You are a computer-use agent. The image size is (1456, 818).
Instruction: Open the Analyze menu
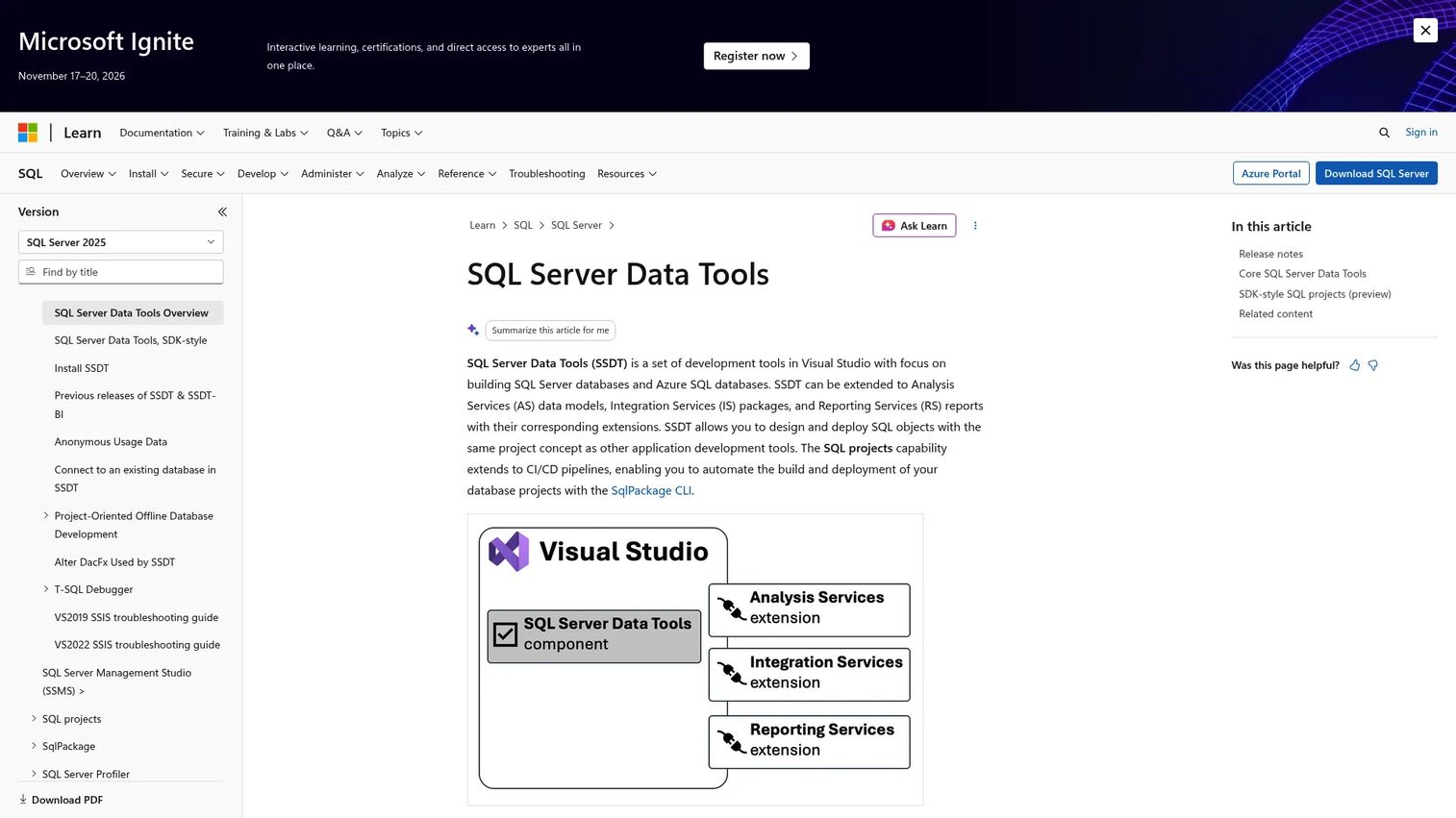point(401,174)
